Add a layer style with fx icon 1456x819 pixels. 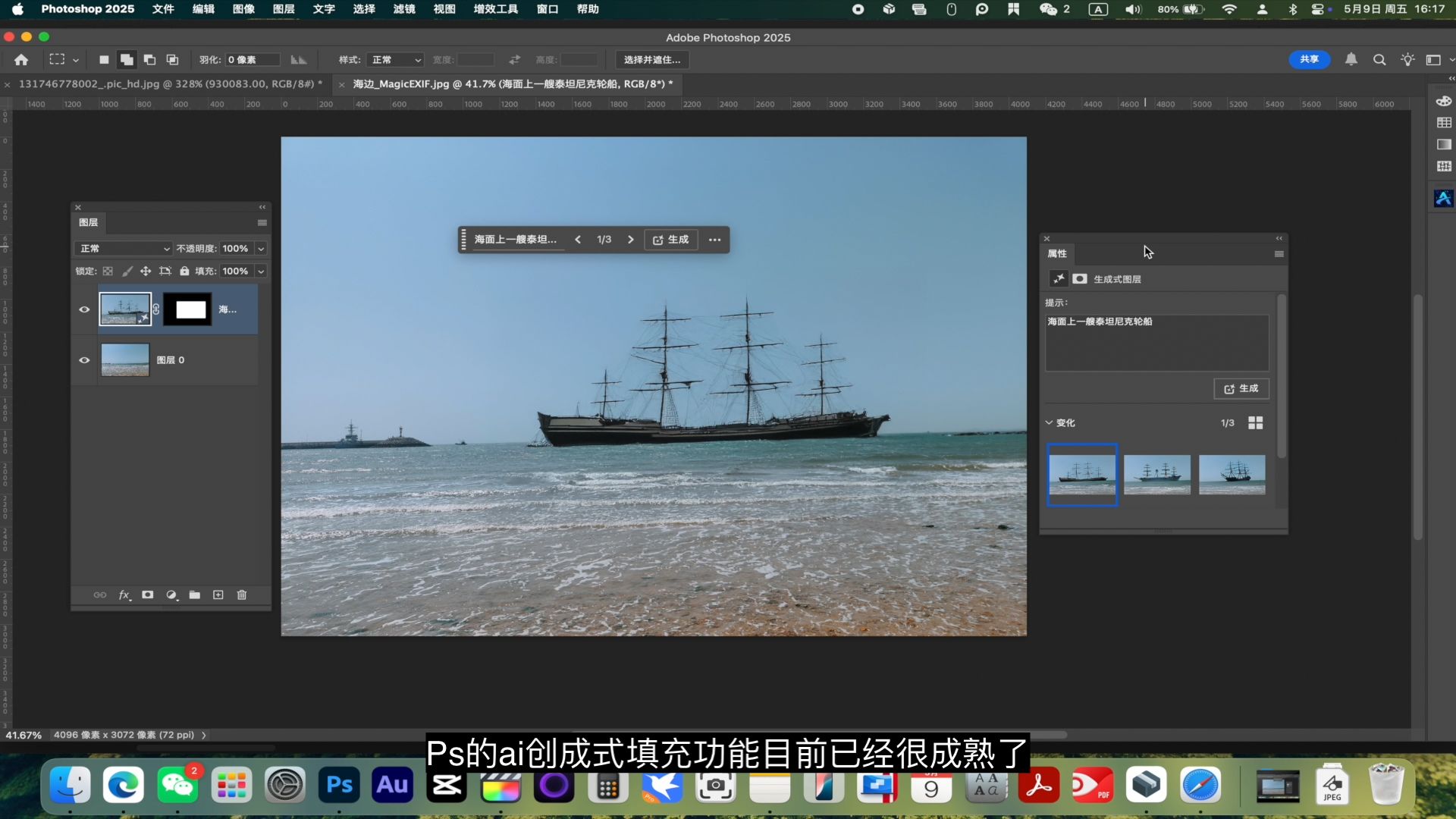coord(124,595)
